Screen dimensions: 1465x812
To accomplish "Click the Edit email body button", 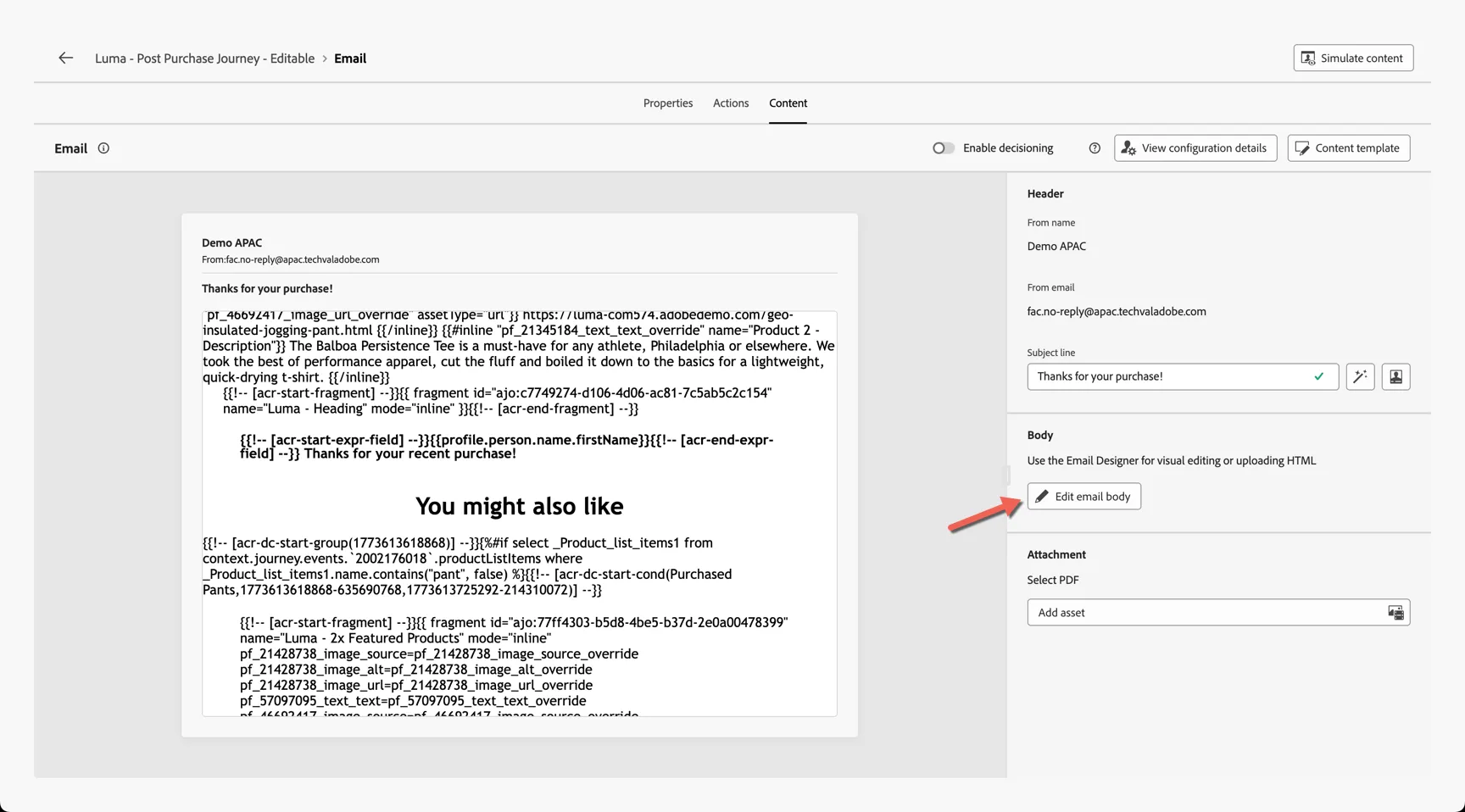I will click(x=1083, y=496).
